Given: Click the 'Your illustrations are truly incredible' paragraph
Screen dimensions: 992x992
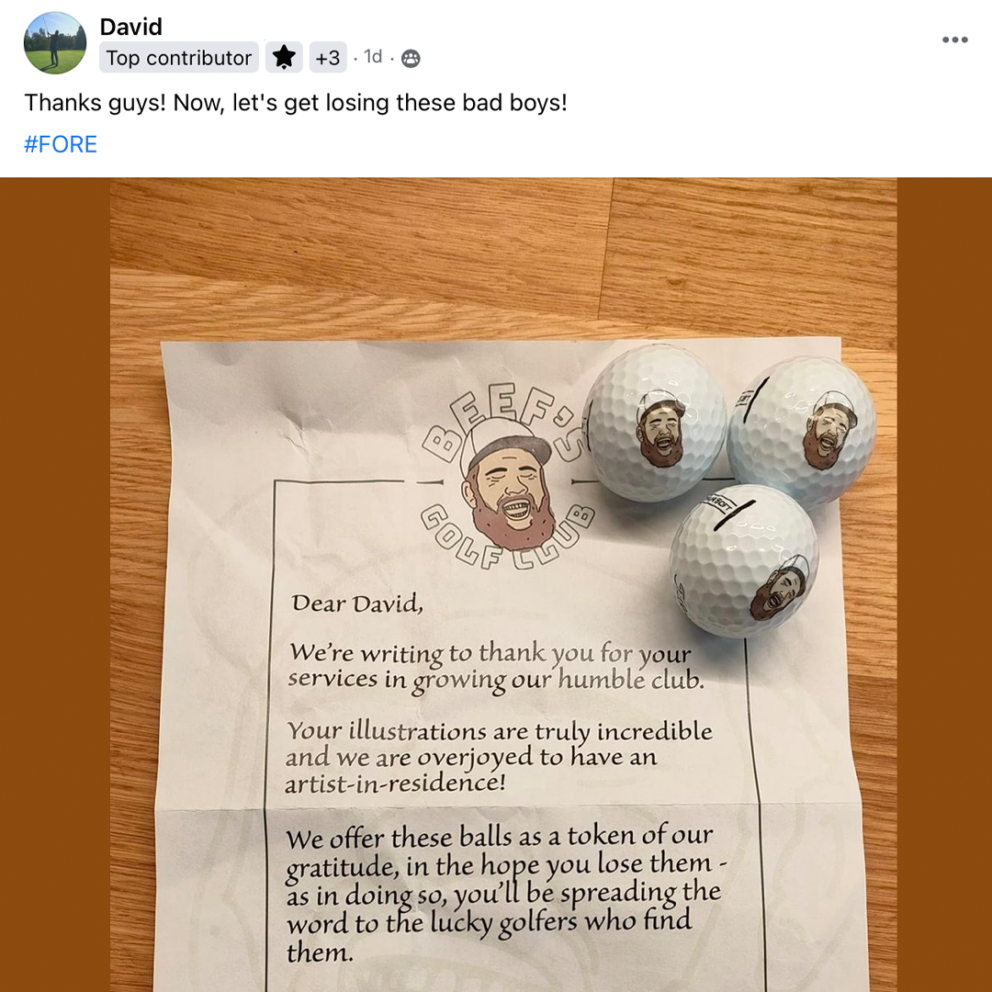Looking at the screenshot, I should pos(499,757).
